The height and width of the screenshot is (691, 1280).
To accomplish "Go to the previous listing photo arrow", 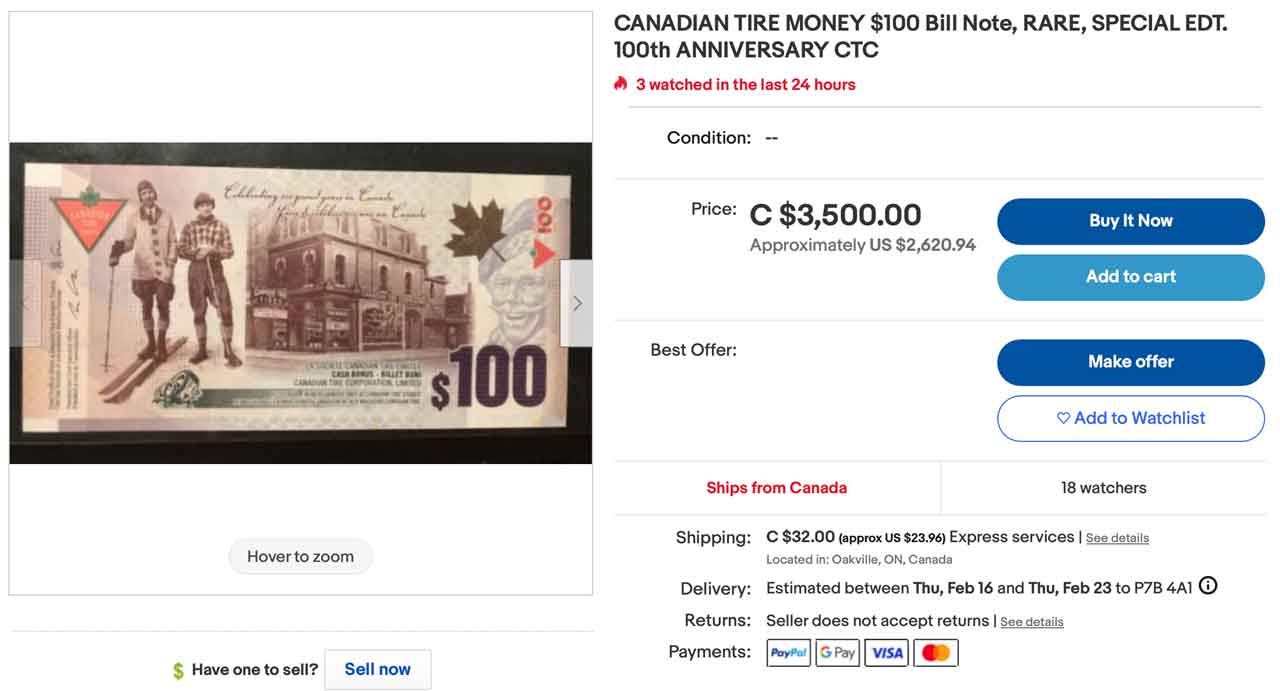I will 26,303.
